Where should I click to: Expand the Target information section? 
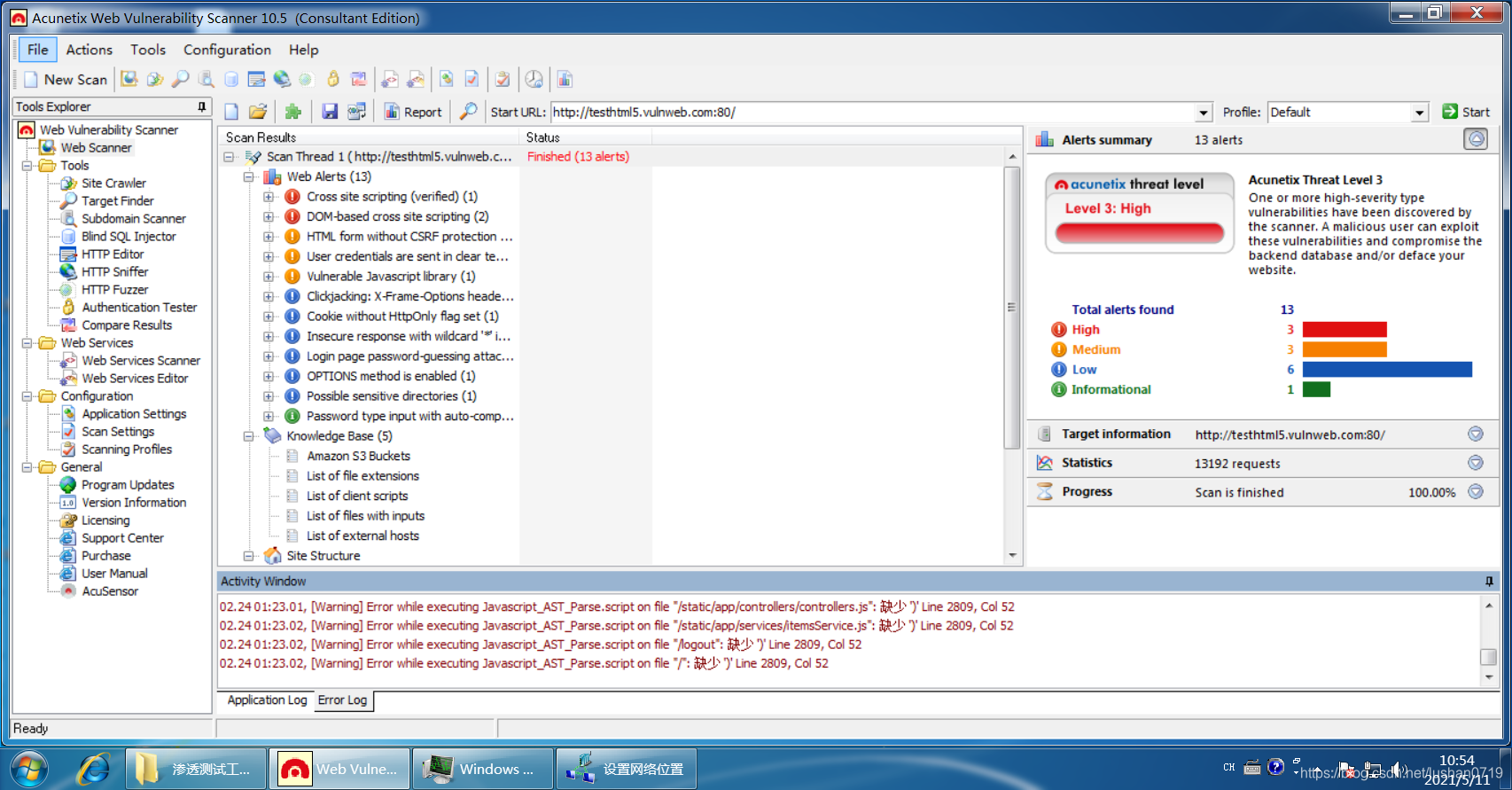tap(1476, 434)
